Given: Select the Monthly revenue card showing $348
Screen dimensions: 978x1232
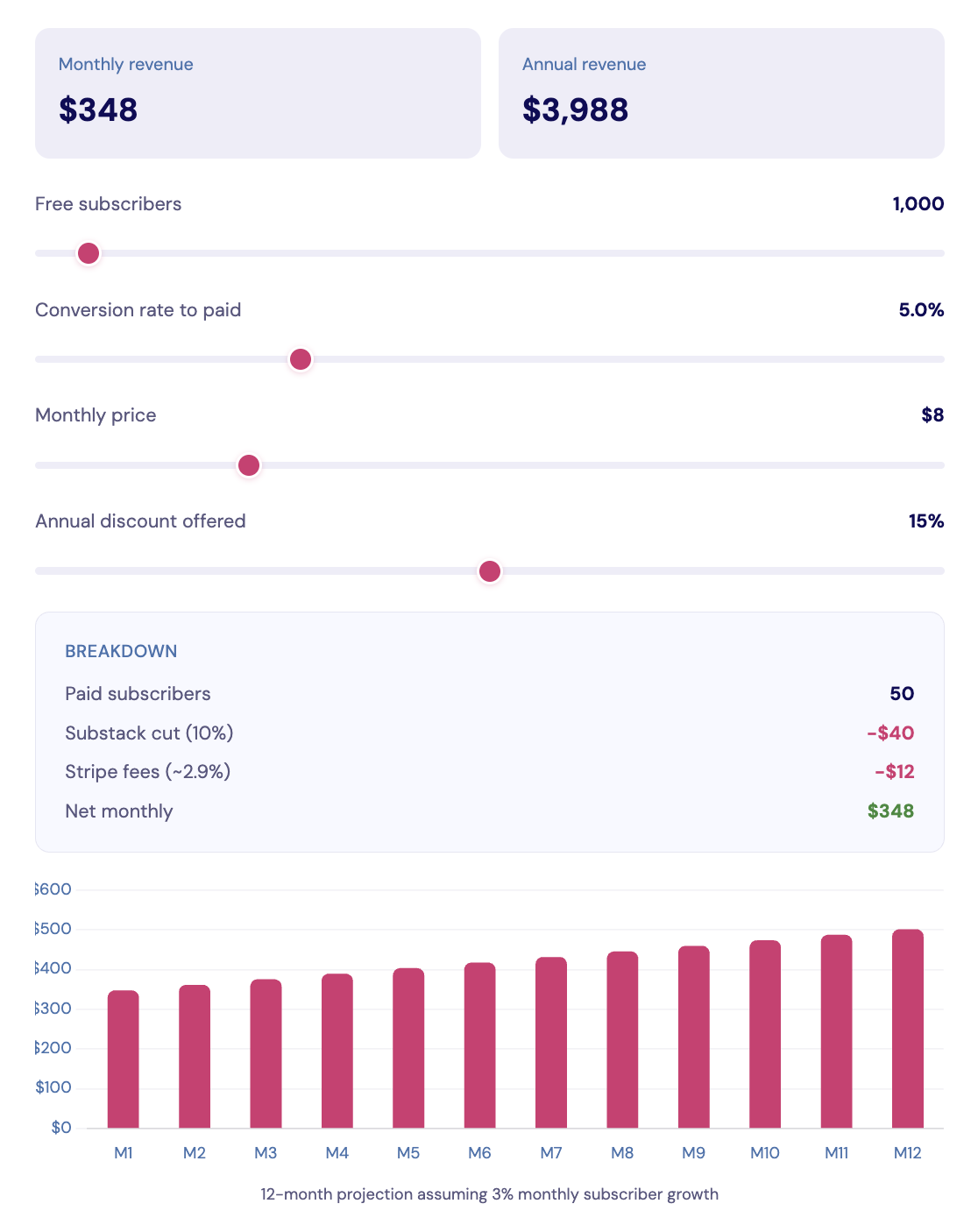Looking at the screenshot, I should pos(256,92).
